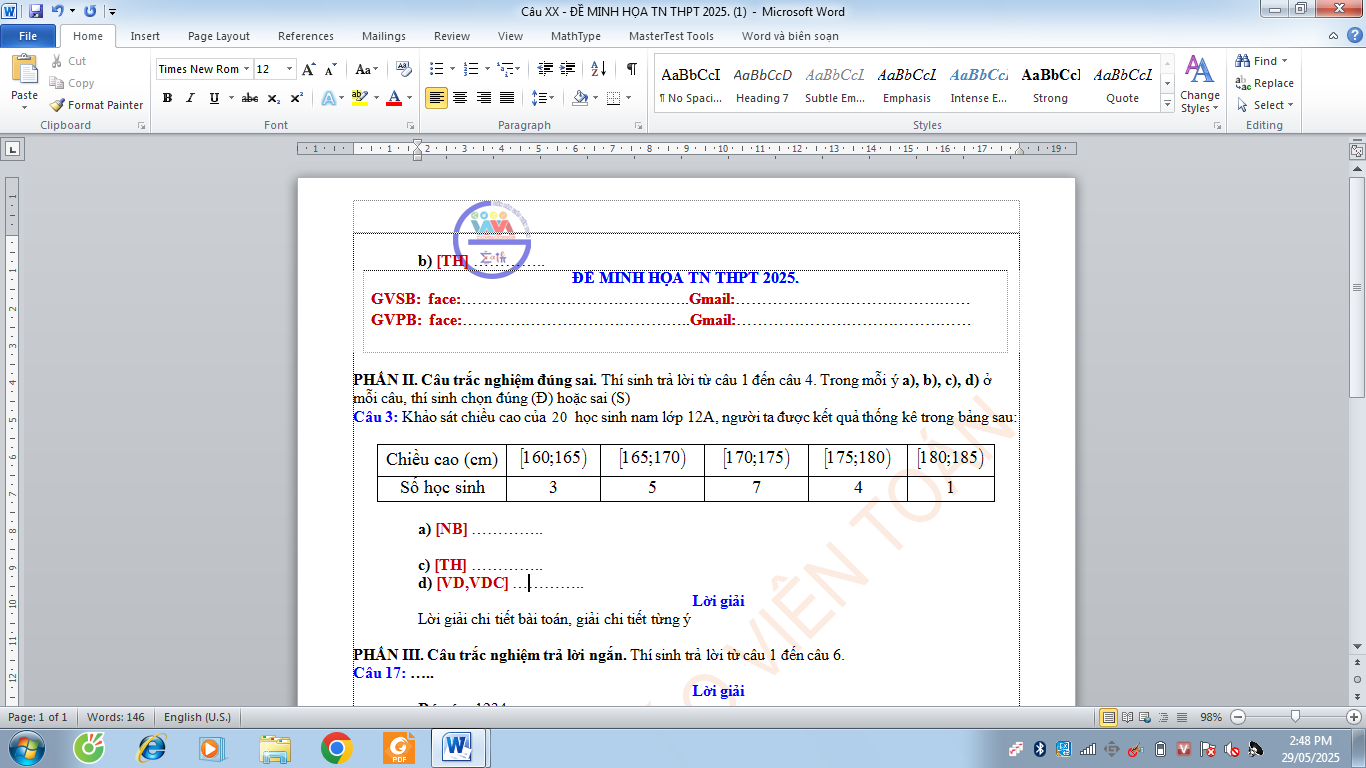Screen dimensions: 1366x768
Task: Switch to the MasterTest Tools tab
Action: pyautogui.click(x=671, y=36)
